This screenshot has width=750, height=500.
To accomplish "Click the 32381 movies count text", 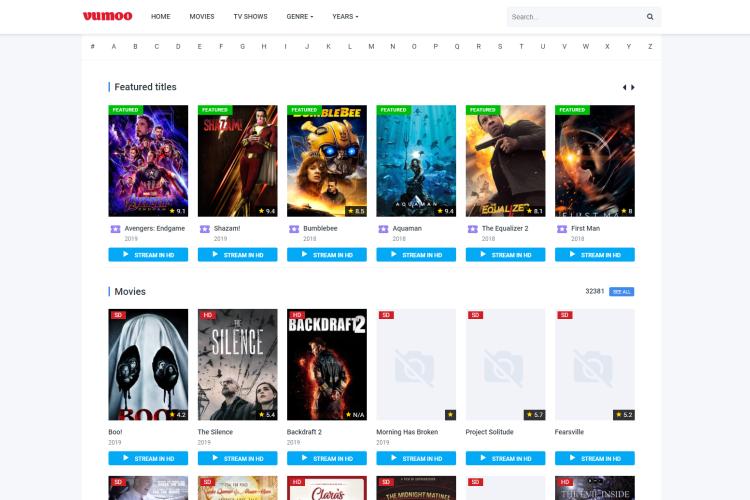I will tap(595, 291).
